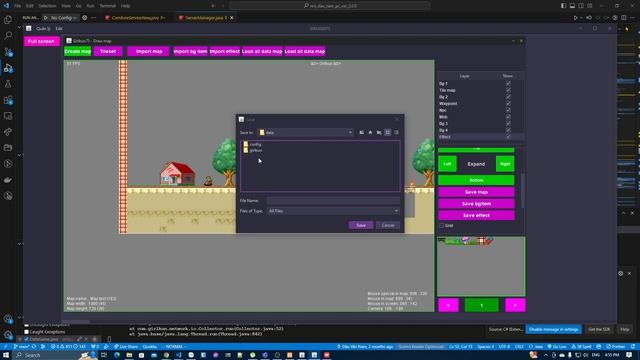Switch Save dialog to List view

388,132
